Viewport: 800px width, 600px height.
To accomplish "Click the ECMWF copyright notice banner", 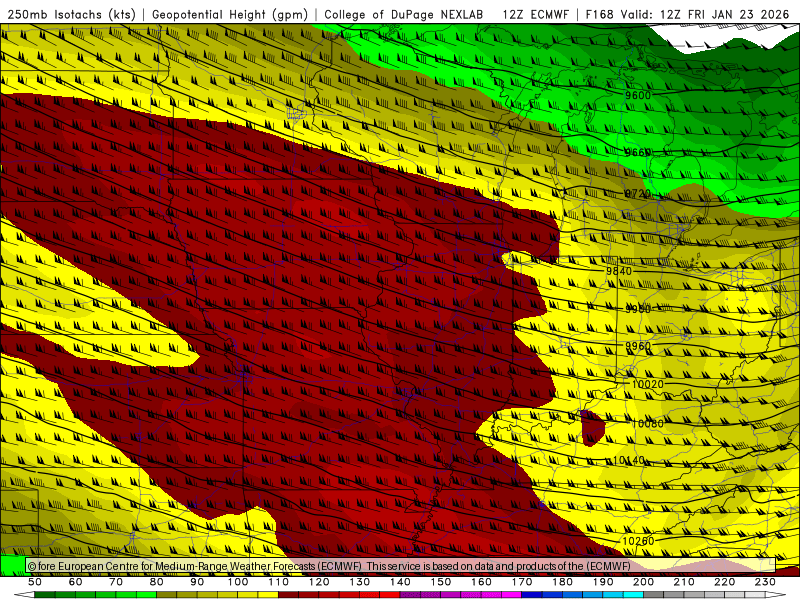I will tap(401, 566).
